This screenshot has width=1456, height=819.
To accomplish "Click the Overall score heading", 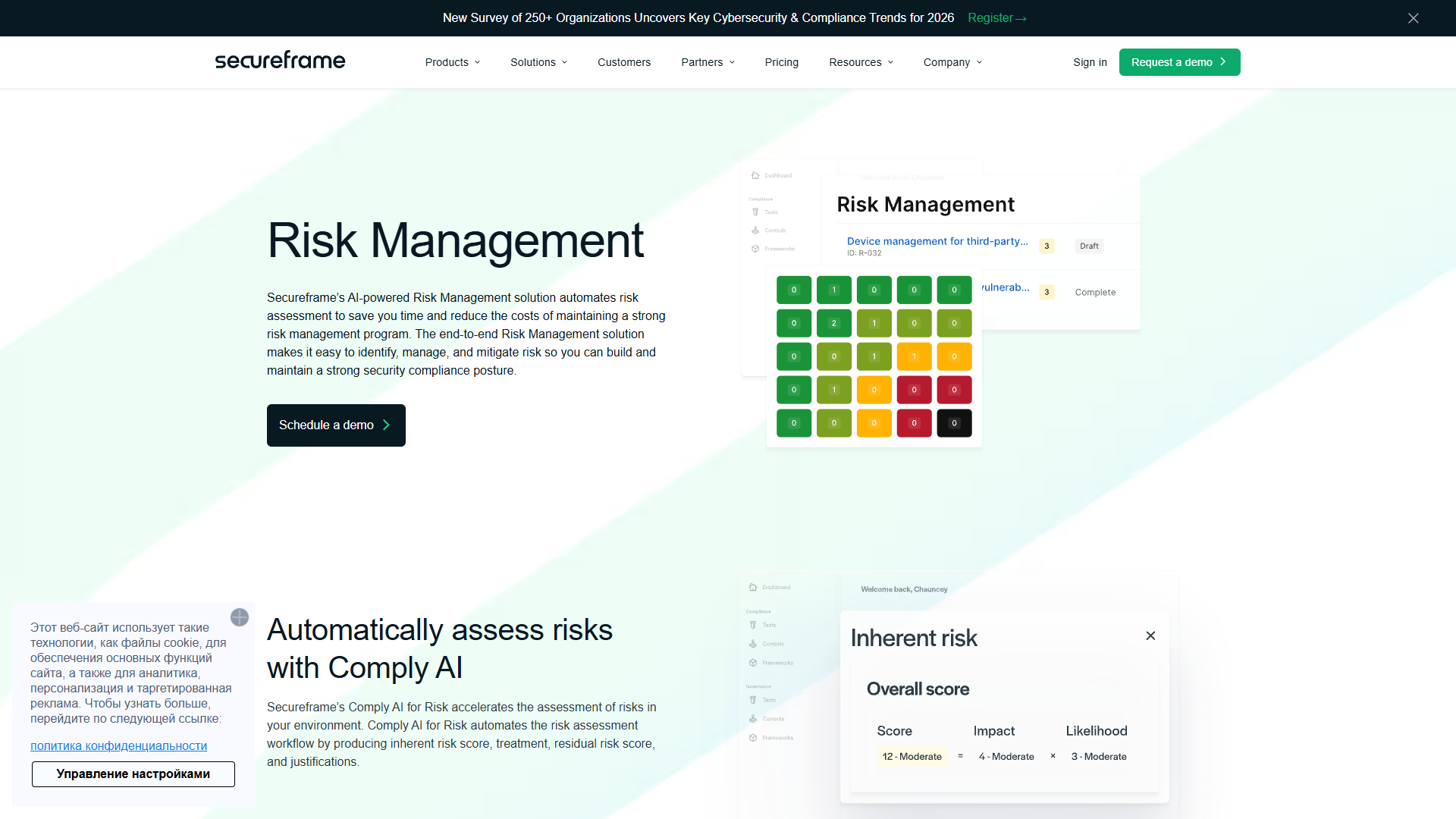I will tap(918, 689).
